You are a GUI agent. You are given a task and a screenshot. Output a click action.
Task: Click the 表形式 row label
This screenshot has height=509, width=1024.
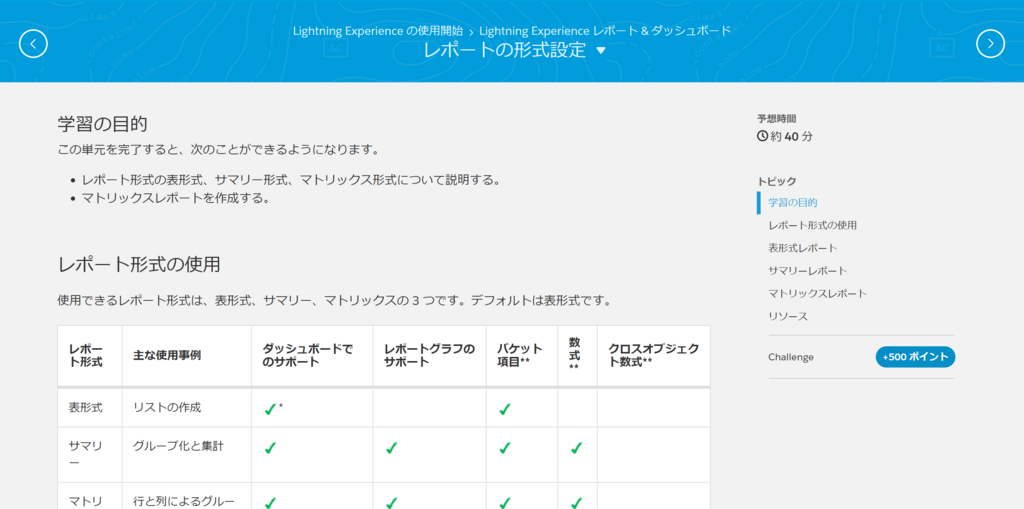[x=86, y=407]
